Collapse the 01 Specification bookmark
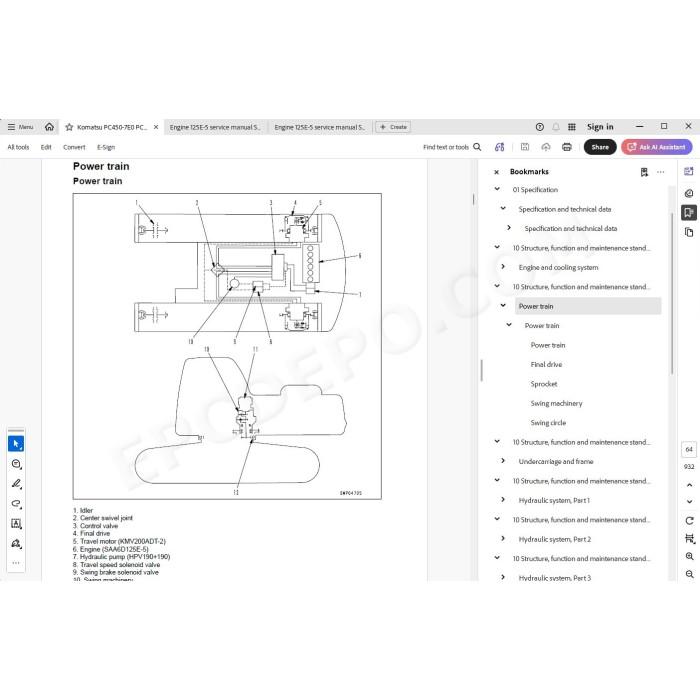700x700 pixels. pos(497,189)
